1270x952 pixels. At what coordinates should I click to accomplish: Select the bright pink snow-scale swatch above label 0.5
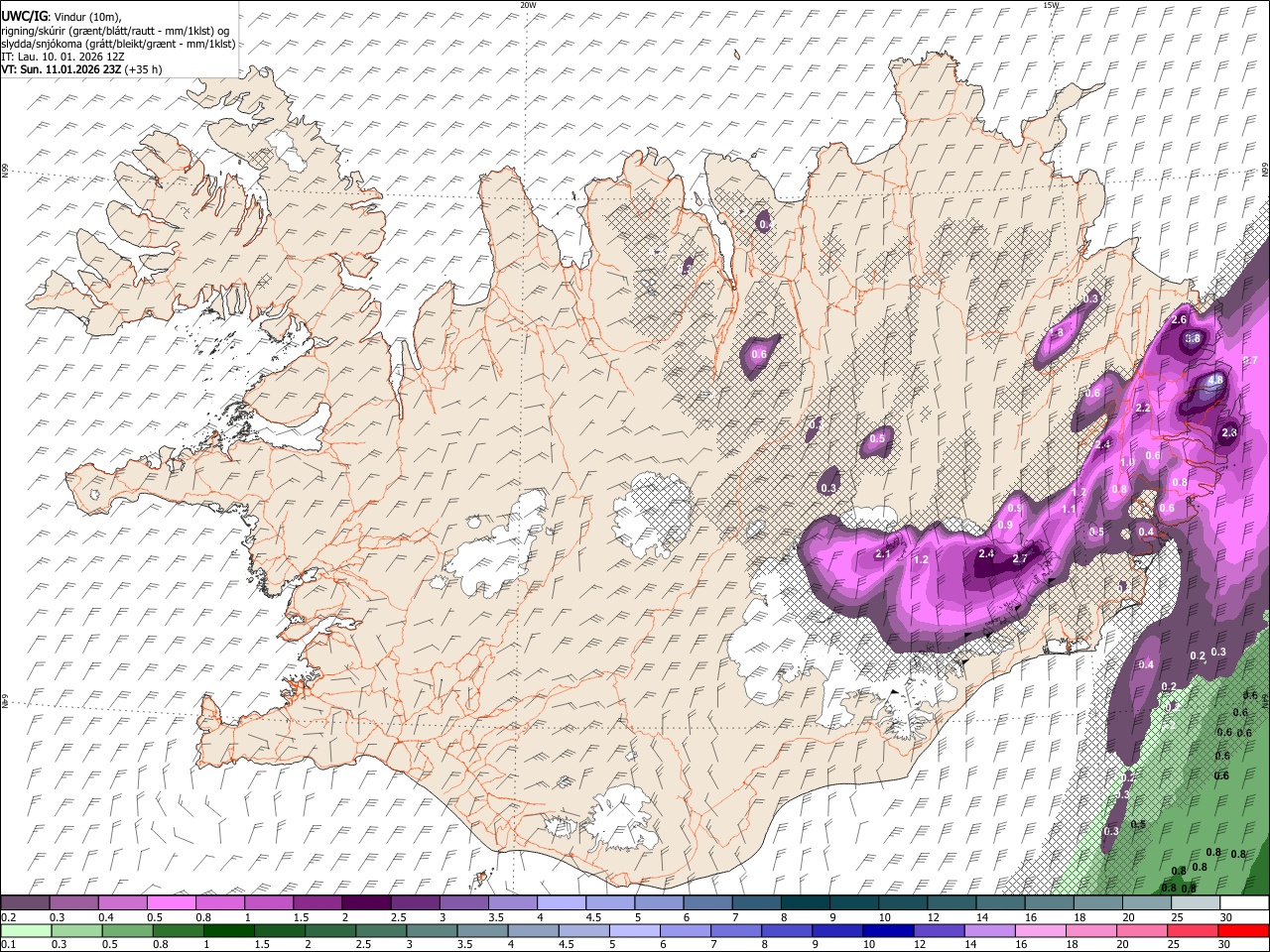point(171,902)
